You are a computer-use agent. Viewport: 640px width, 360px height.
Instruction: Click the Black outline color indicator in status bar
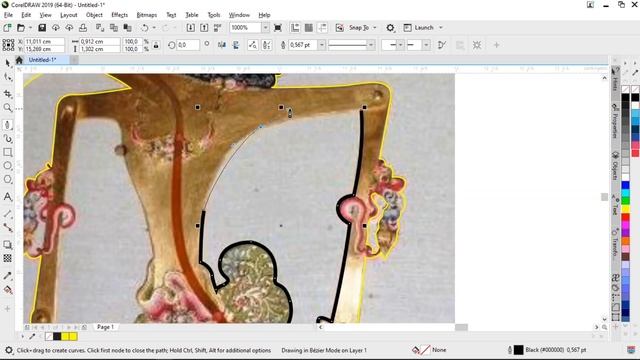tap(518, 350)
